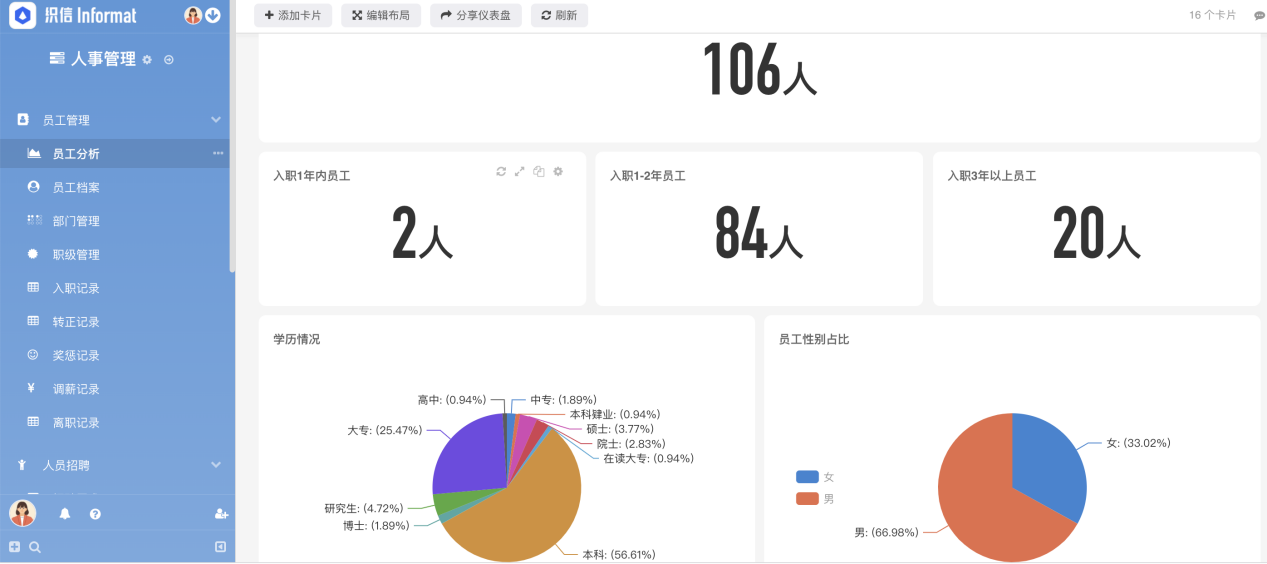Expand the 人员招聘 section chevron
1267x564 pixels.
[x=216, y=465]
